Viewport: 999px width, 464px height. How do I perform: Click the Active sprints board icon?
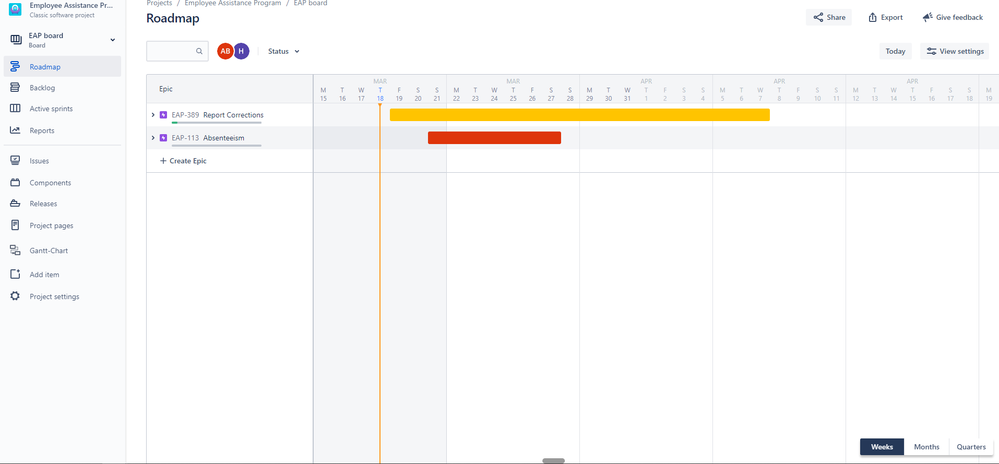[x=15, y=109]
